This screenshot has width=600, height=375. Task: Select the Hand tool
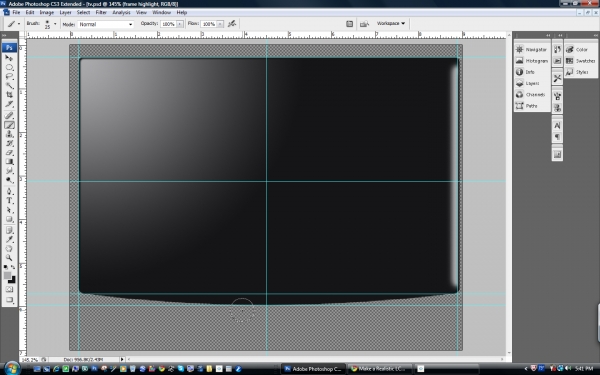click(9, 249)
